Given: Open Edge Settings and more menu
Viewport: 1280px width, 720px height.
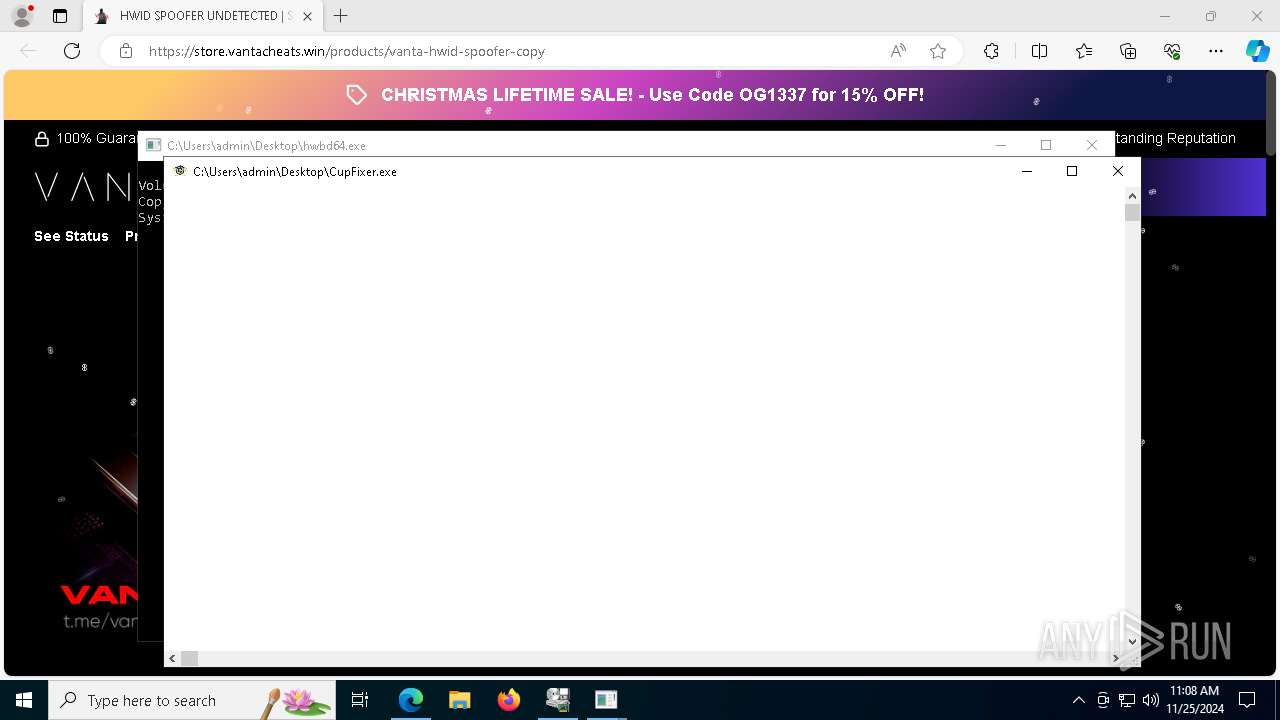Looking at the screenshot, I should [1216, 51].
